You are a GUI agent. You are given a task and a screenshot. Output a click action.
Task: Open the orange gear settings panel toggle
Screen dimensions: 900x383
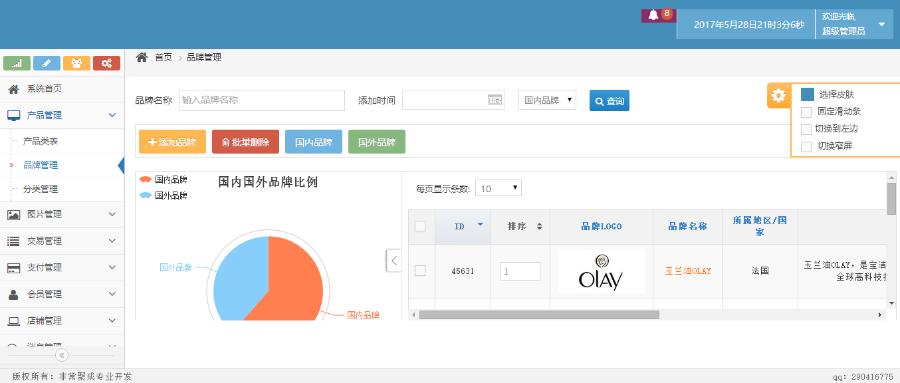click(x=779, y=95)
